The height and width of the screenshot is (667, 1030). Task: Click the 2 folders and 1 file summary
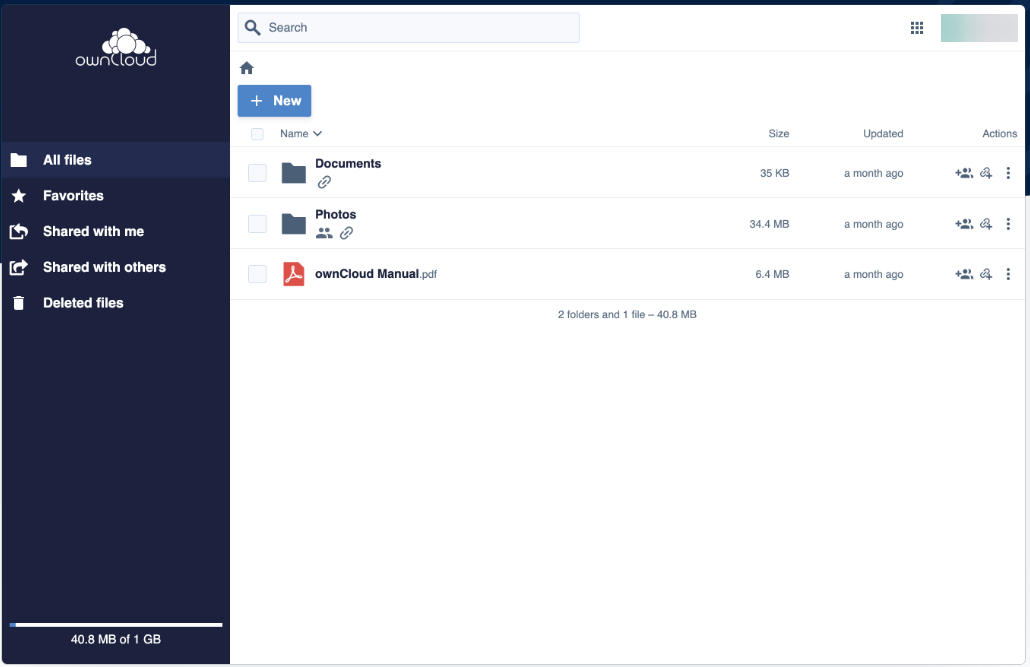click(x=627, y=314)
